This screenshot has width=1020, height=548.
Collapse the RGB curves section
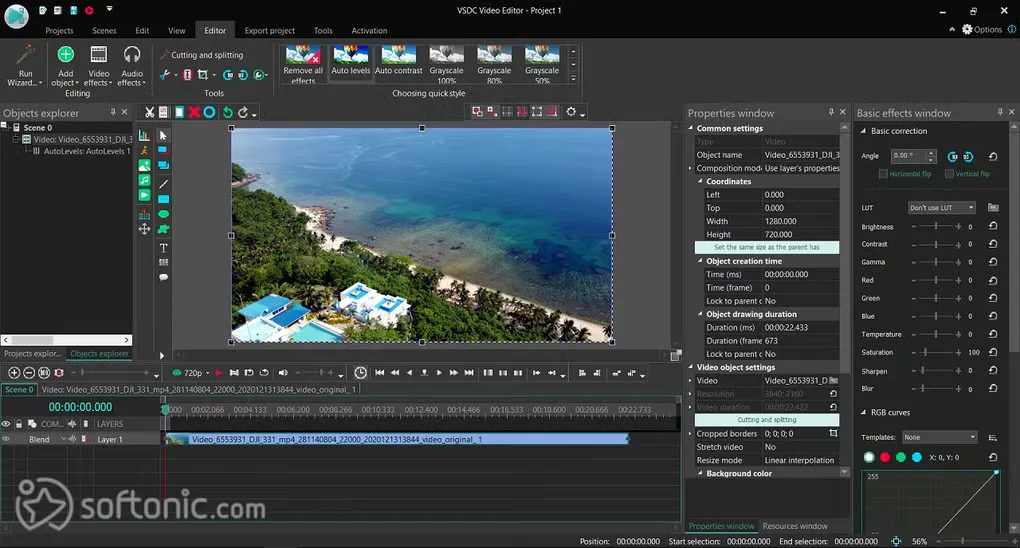(863, 413)
